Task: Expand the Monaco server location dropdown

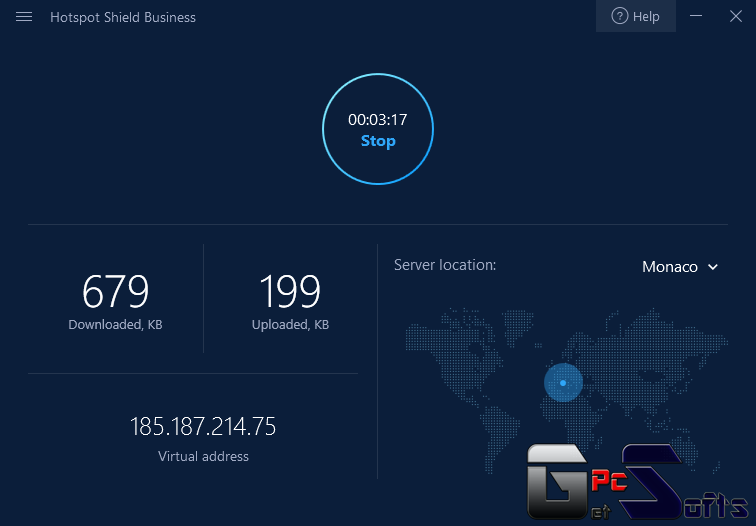Action: click(x=680, y=267)
